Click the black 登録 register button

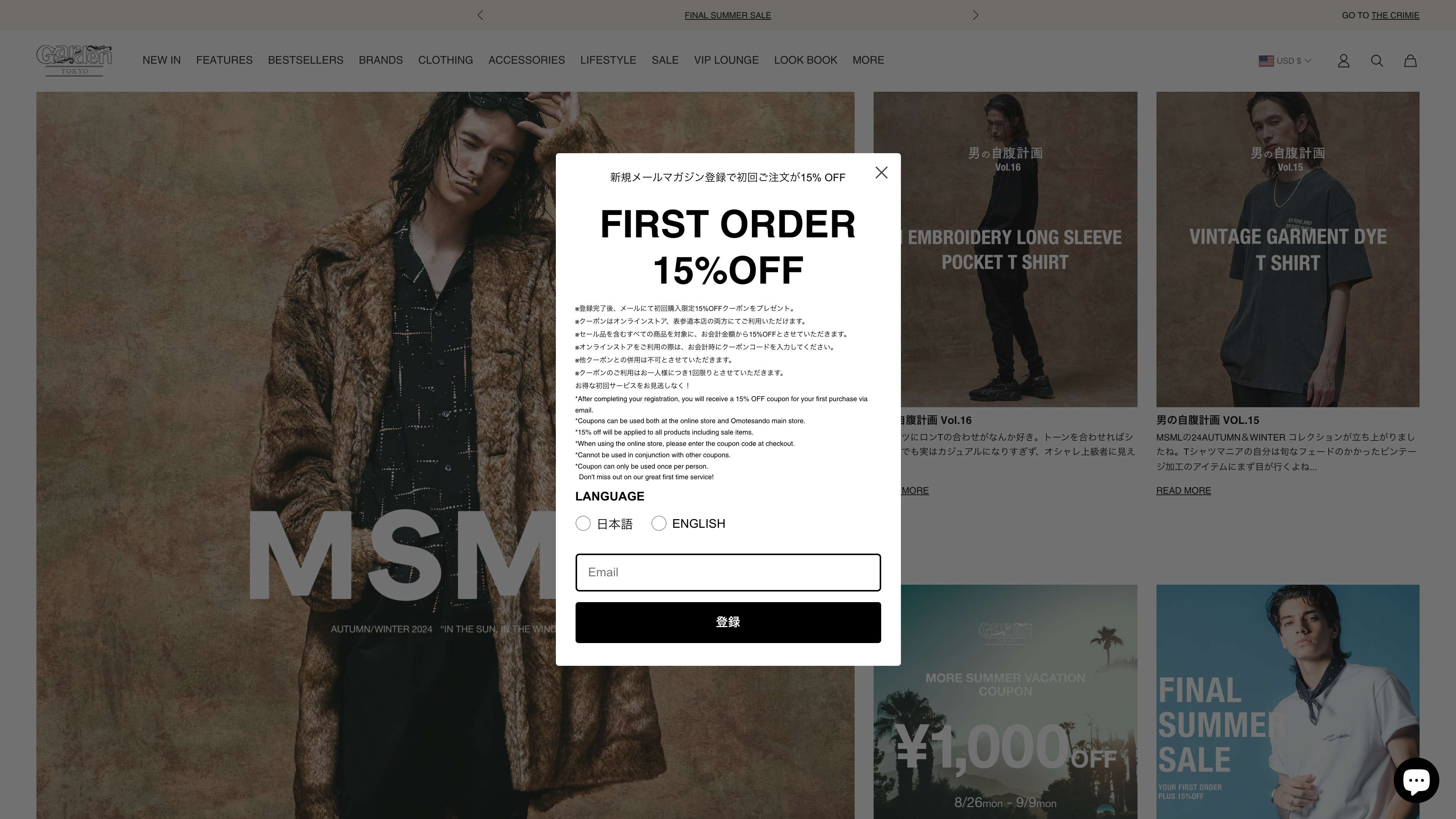[728, 622]
